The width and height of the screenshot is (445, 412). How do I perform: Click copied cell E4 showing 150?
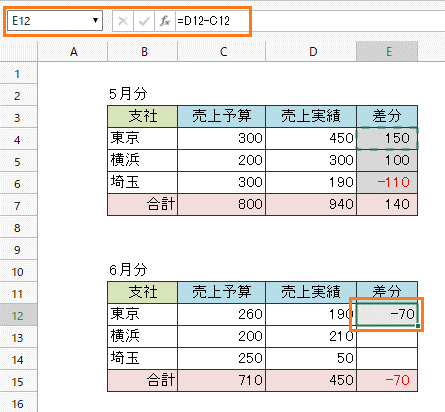(387, 138)
